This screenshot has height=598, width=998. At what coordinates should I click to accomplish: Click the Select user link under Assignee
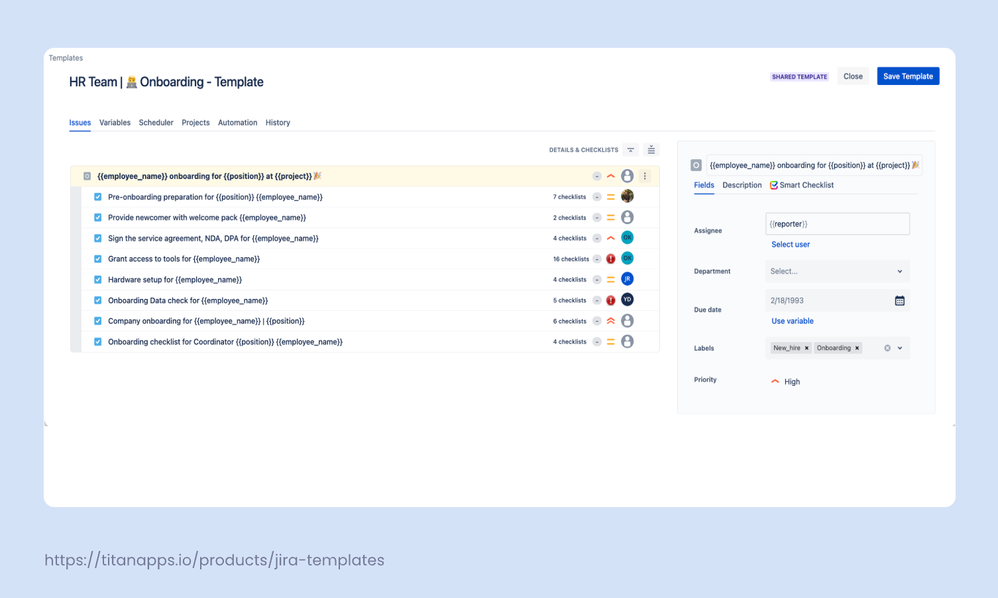click(x=791, y=244)
